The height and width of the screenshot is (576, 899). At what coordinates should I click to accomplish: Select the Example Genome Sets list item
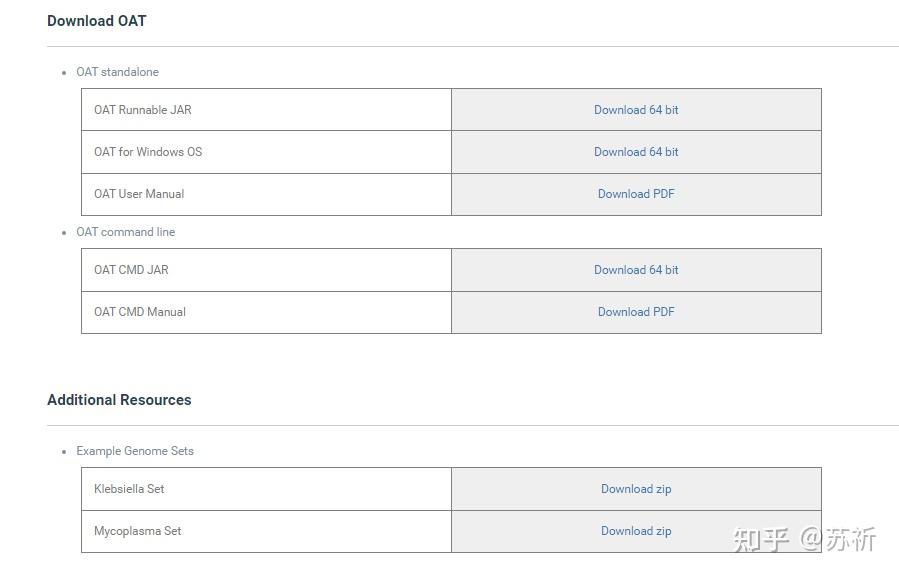pos(135,450)
